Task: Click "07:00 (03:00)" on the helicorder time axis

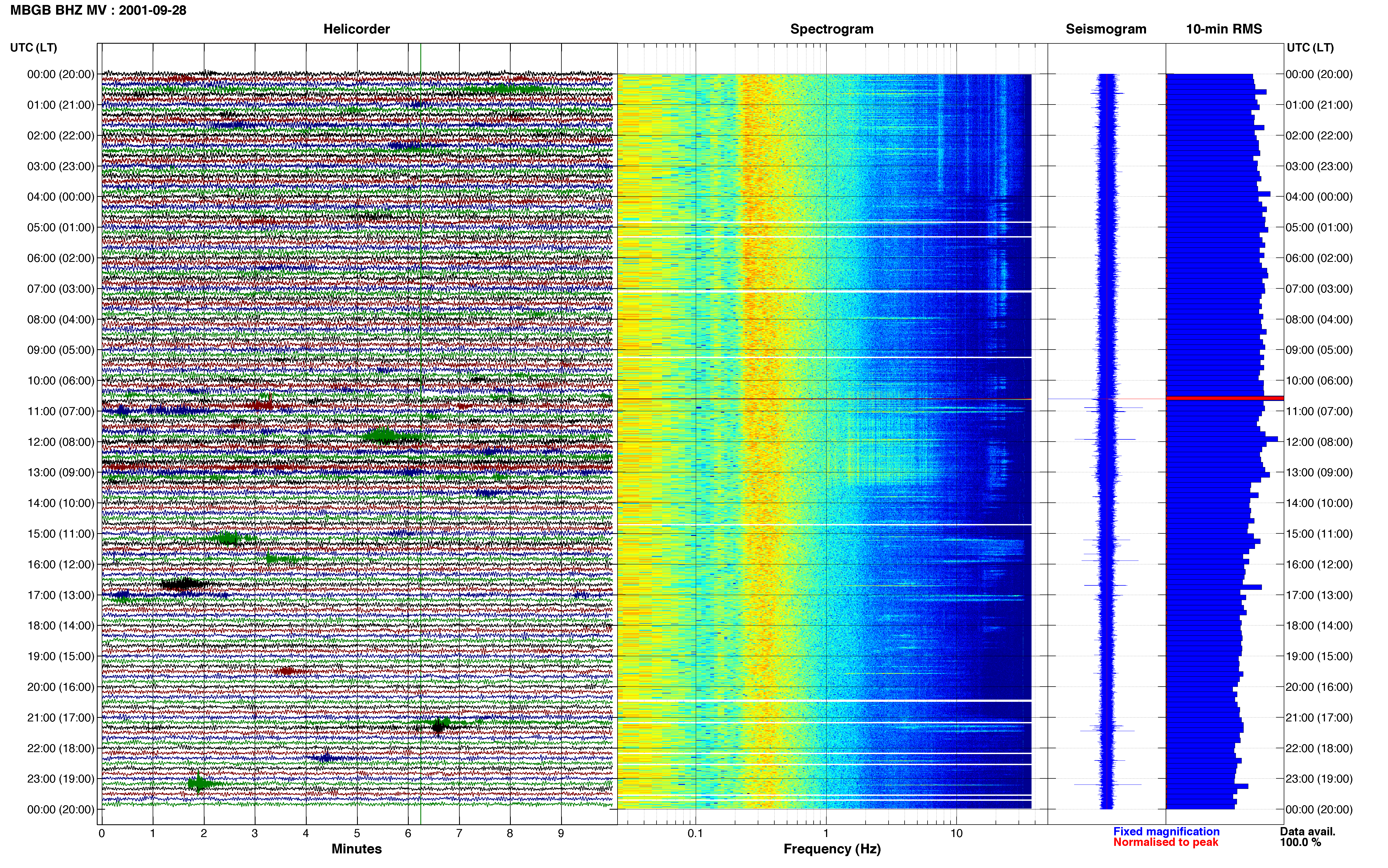Action: tap(61, 289)
